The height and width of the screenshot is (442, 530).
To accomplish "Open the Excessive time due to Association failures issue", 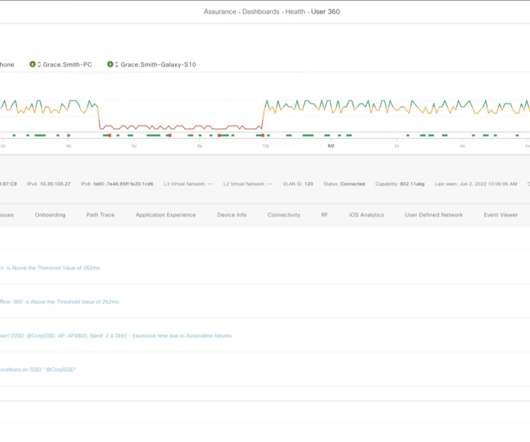I will coord(116,336).
